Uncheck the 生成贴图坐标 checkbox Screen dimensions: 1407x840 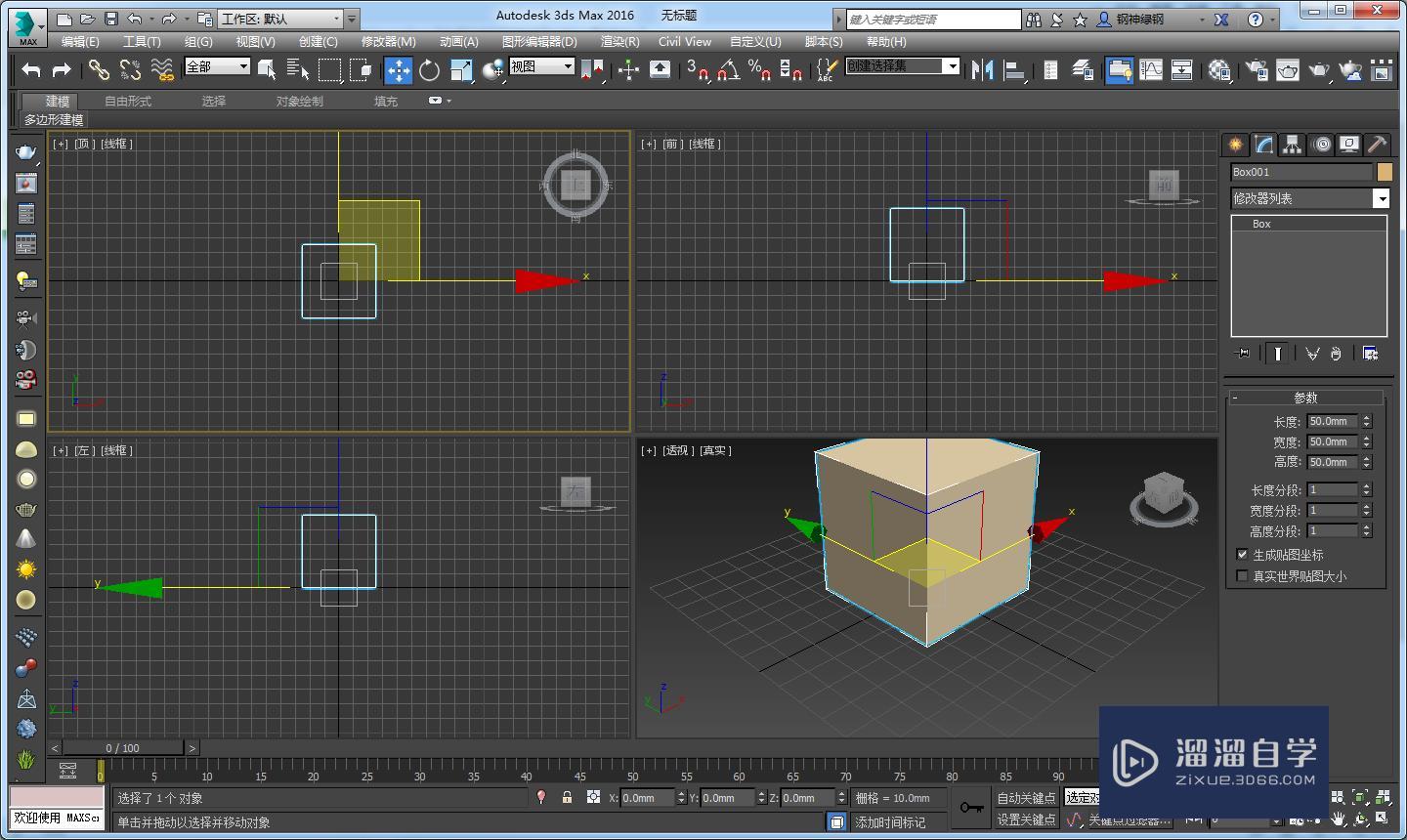[x=1243, y=555]
